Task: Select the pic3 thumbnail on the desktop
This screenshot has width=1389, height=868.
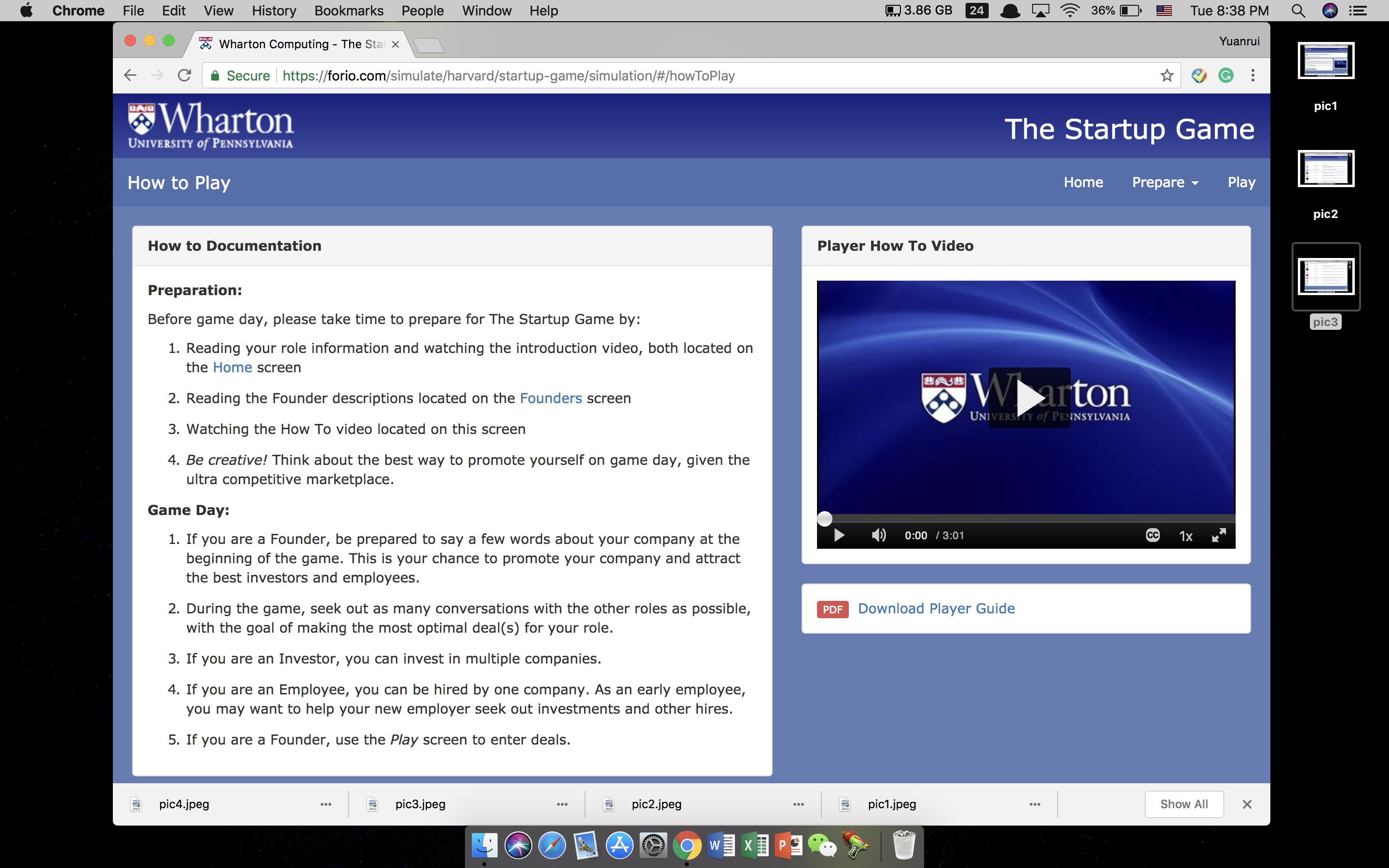Action: coord(1326,277)
